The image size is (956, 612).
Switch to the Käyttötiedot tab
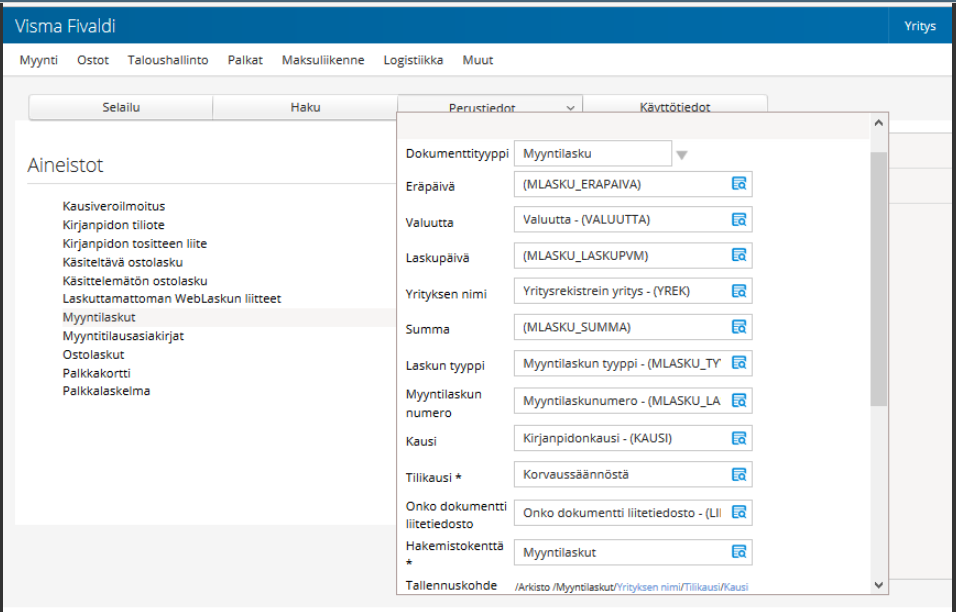(x=675, y=104)
